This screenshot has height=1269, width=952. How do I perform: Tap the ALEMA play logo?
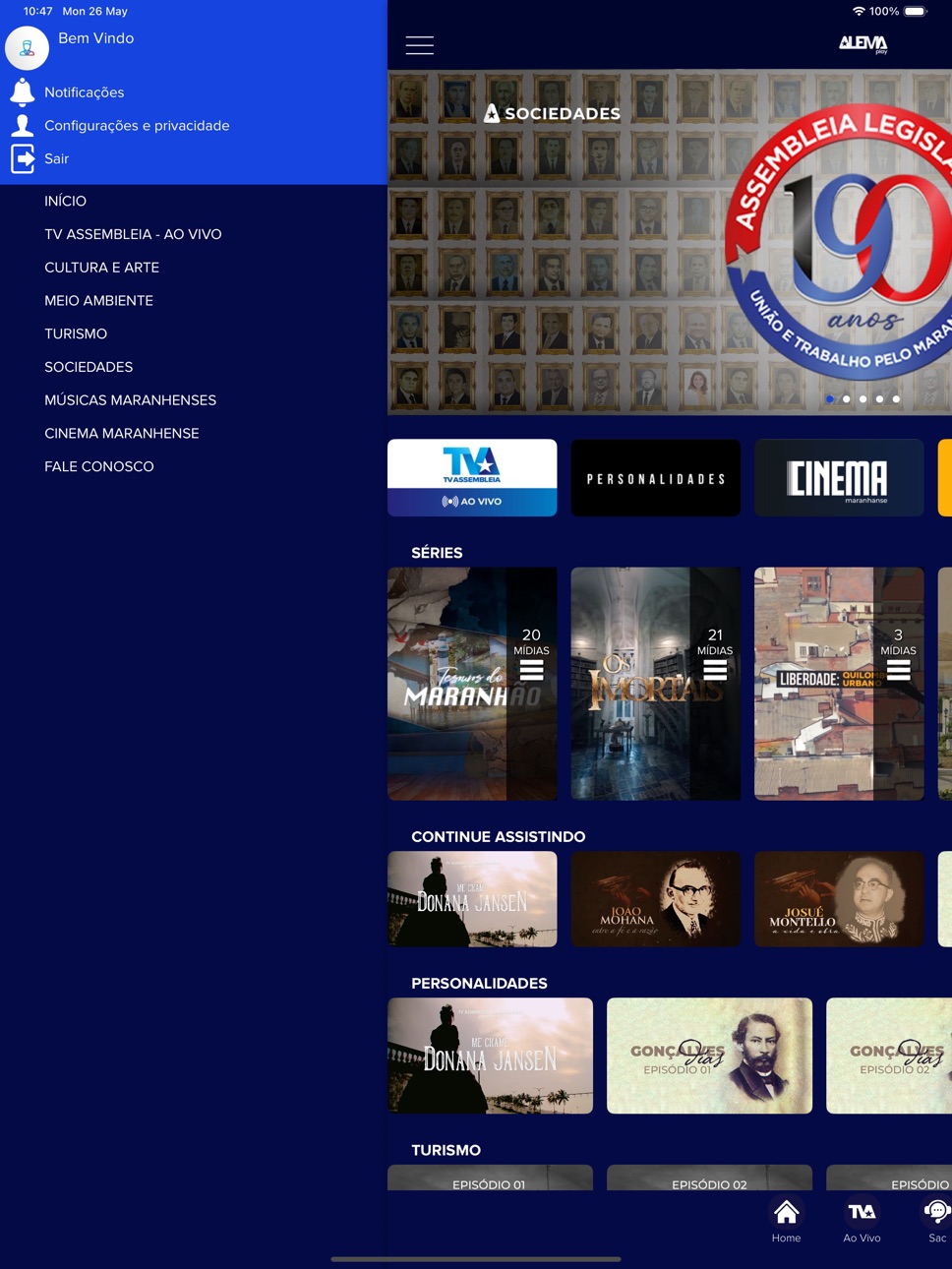click(863, 43)
